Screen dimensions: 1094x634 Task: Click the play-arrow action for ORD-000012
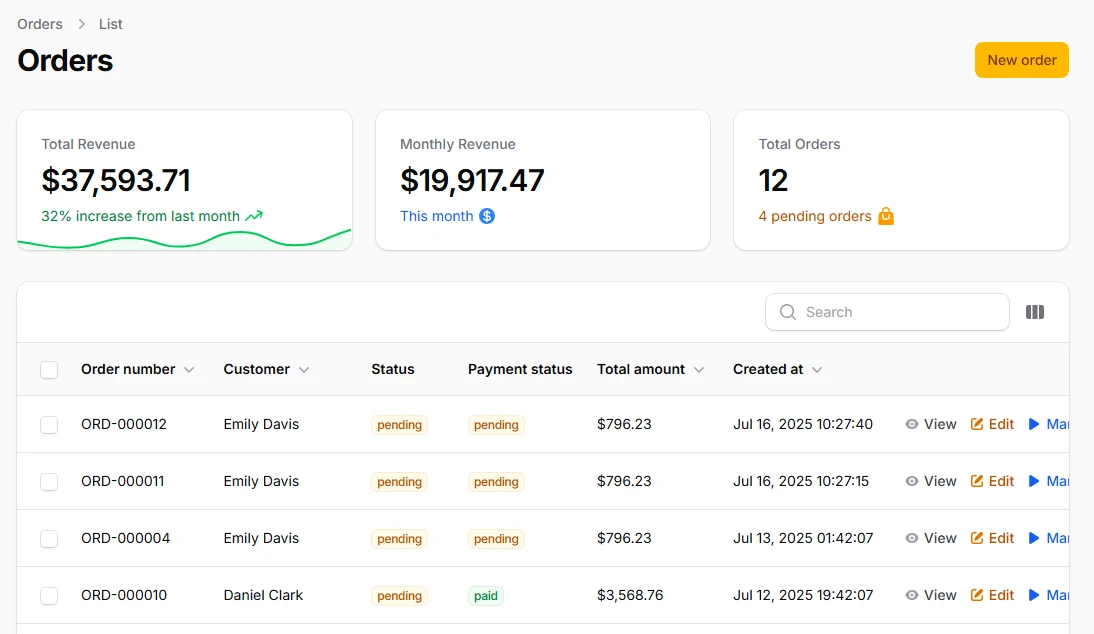pos(1048,424)
